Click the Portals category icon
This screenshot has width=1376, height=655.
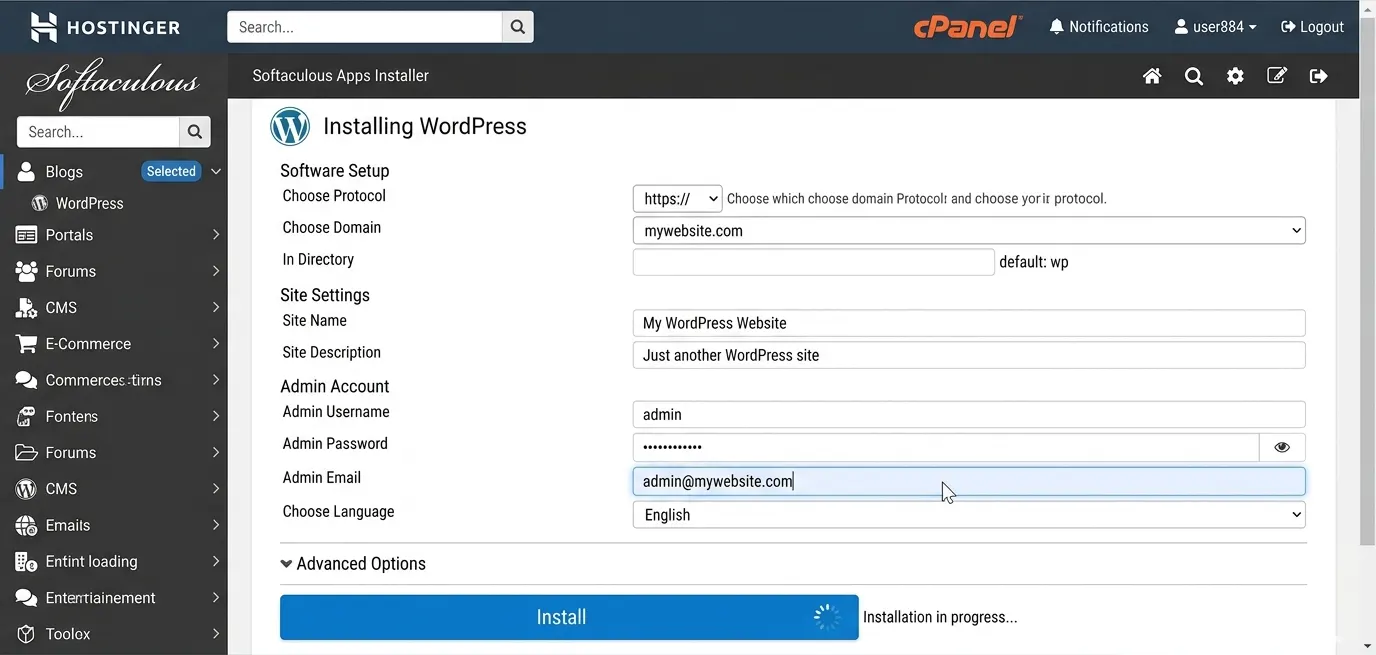click(x=27, y=235)
